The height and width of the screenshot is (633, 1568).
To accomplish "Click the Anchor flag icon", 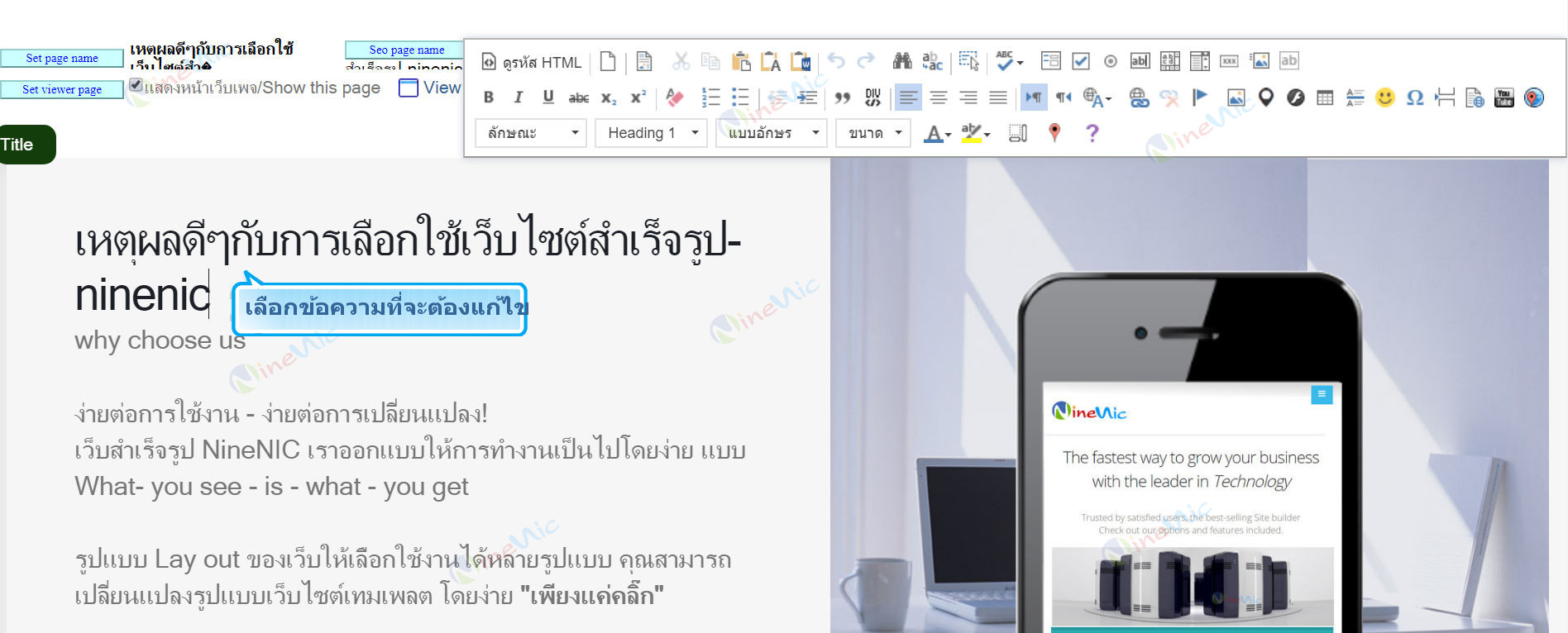I will 1199,98.
